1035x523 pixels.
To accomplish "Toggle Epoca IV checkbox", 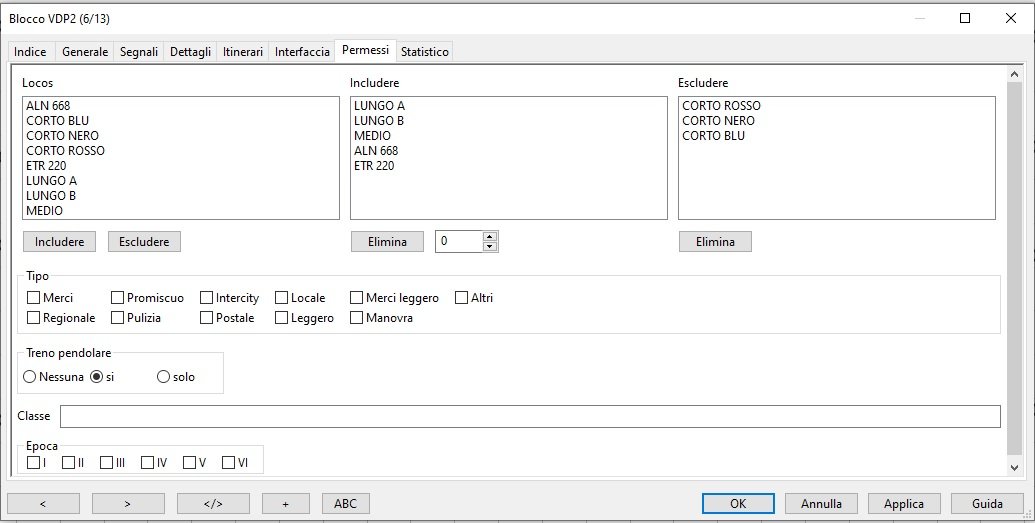I will coord(148,462).
